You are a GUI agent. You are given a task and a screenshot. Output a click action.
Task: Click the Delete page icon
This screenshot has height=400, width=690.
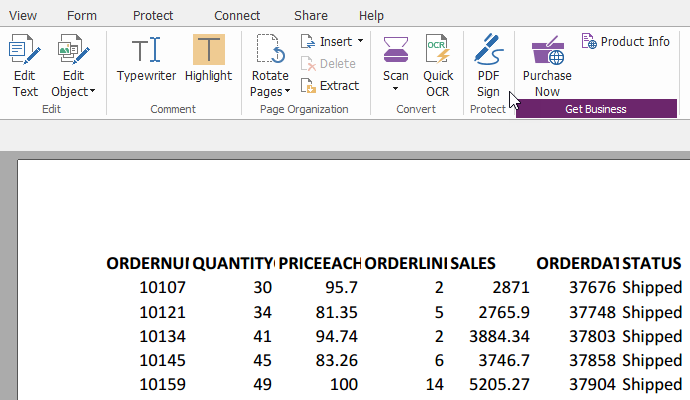pos(308,63)
